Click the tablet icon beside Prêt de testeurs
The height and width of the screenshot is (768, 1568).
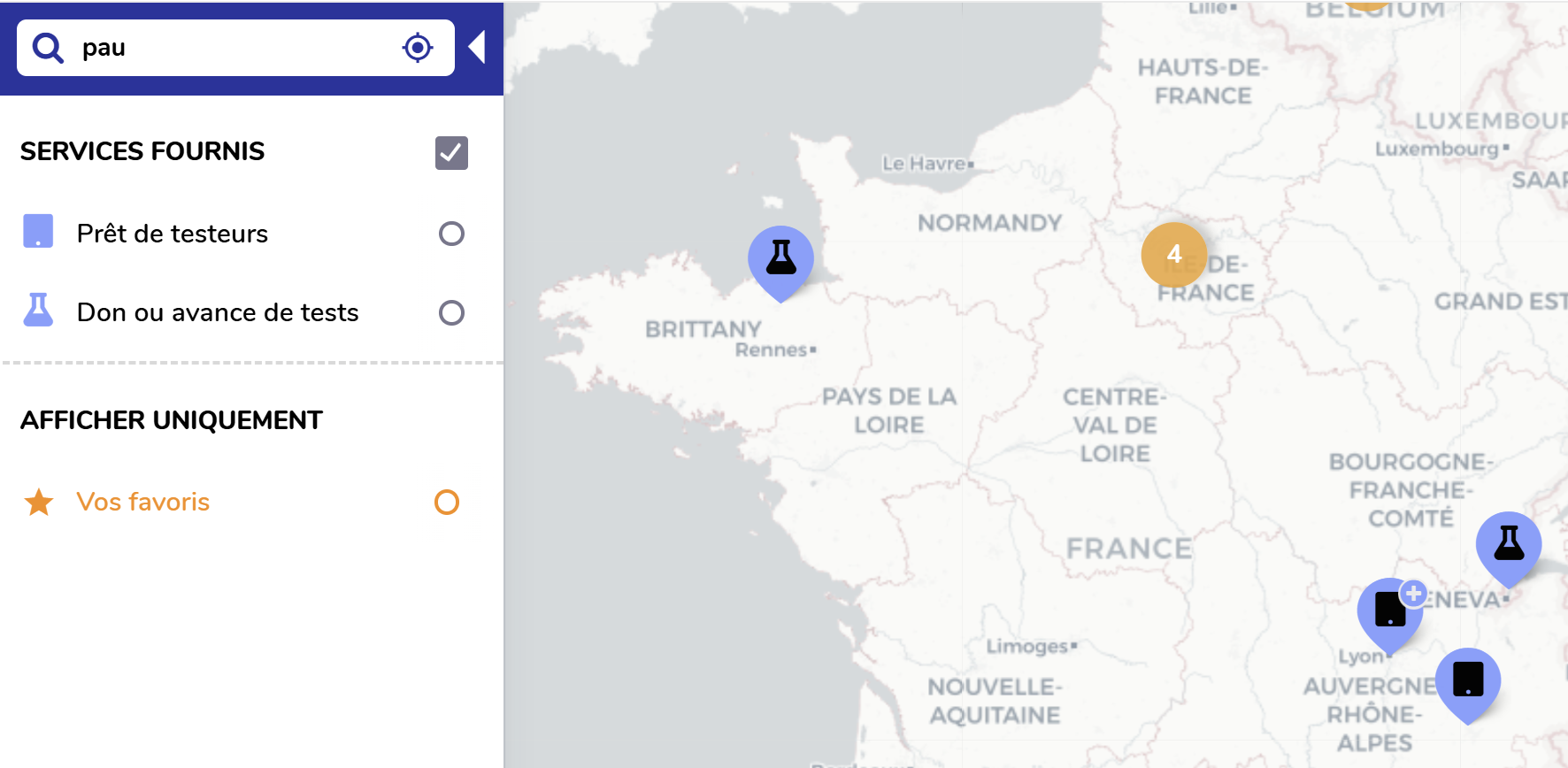[38, 231]
